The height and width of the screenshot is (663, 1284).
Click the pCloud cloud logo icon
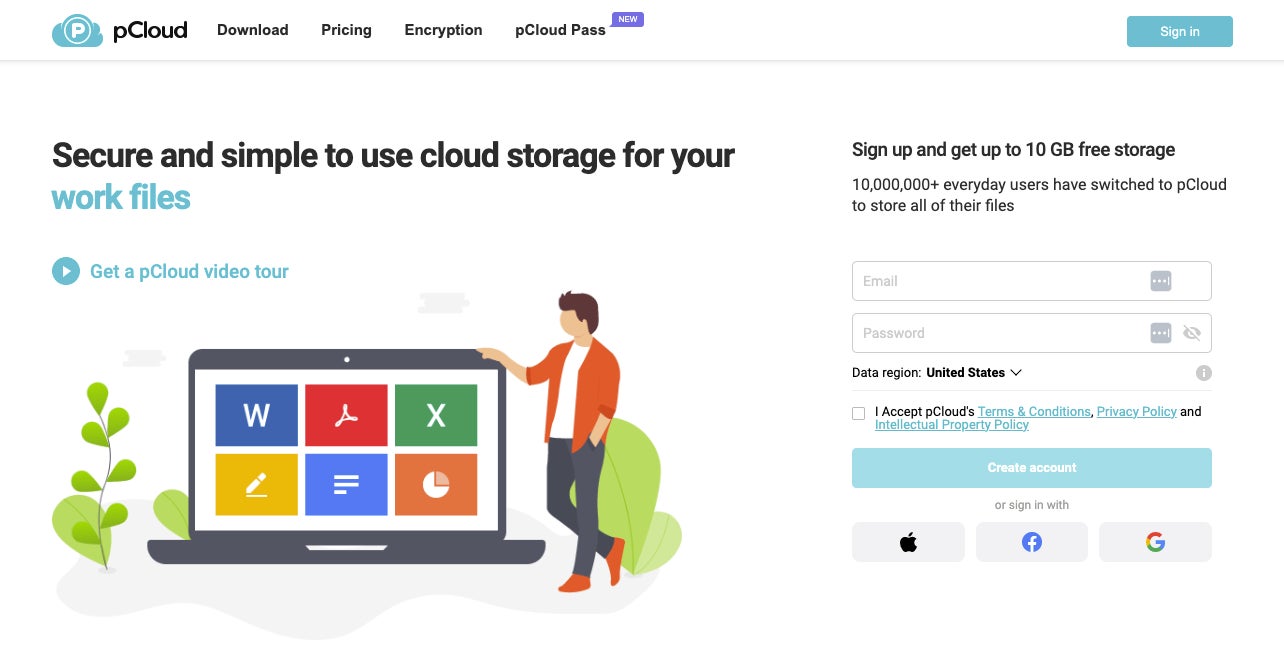tap(77, 31)
